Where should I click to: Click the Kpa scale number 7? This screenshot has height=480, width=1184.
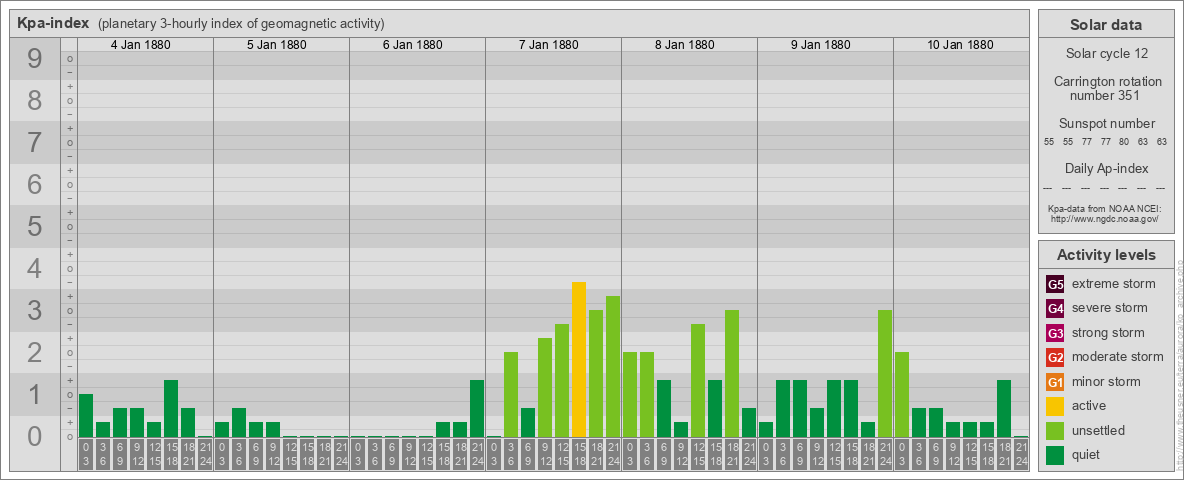click(35, 142)
